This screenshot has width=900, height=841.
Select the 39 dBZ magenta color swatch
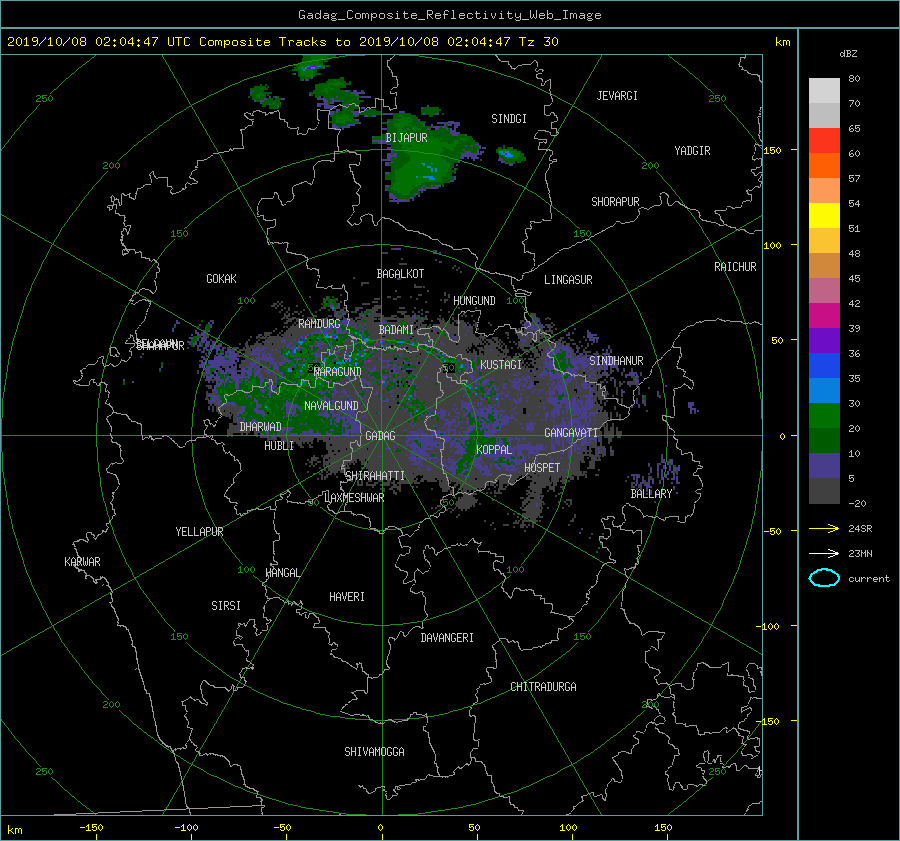[824, 316]
